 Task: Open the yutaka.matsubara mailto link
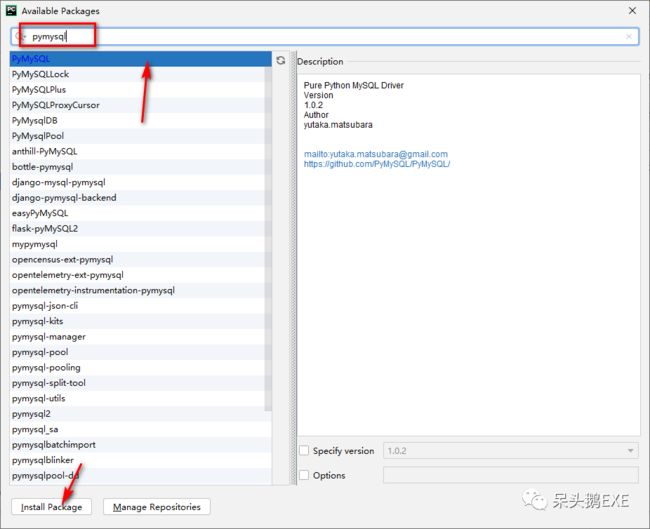(x=376, y=154)
